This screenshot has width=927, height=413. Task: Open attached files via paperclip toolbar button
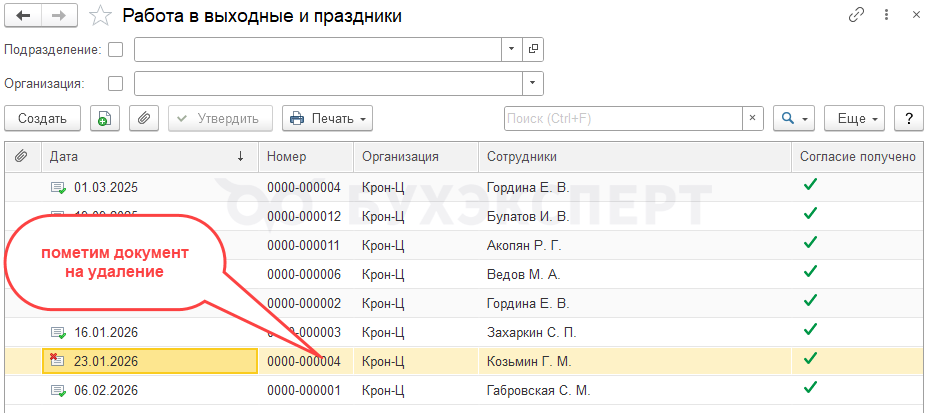click(144, 118)
